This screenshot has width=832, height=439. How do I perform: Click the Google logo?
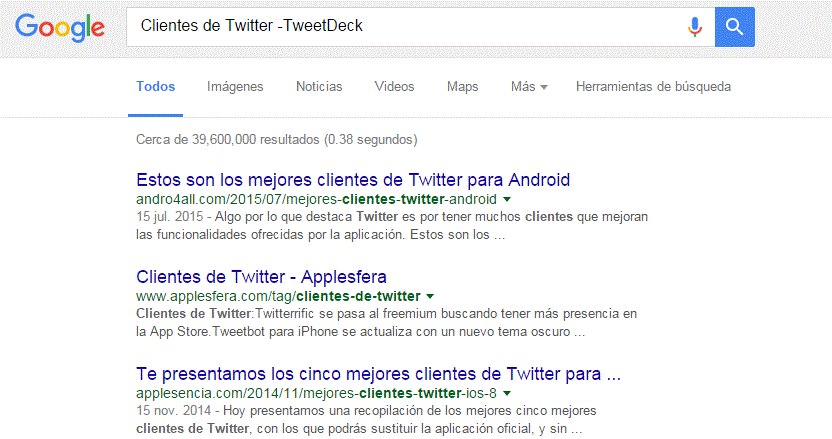pos(60,28)
